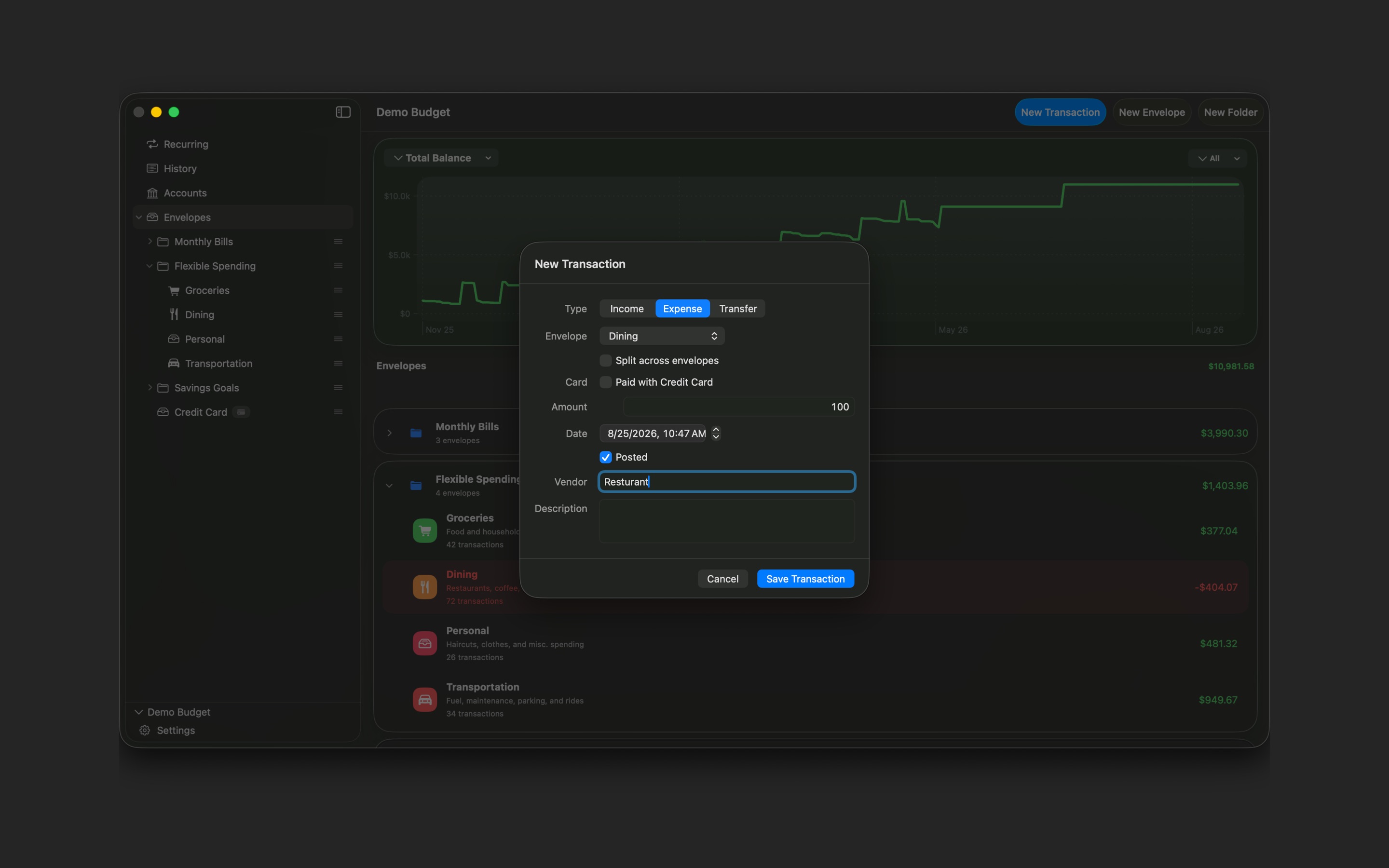Viewport: 1389px width, 868px height.
Task: Click the Transportation car icon in sidebar
Action: click(x=173, y=364)
